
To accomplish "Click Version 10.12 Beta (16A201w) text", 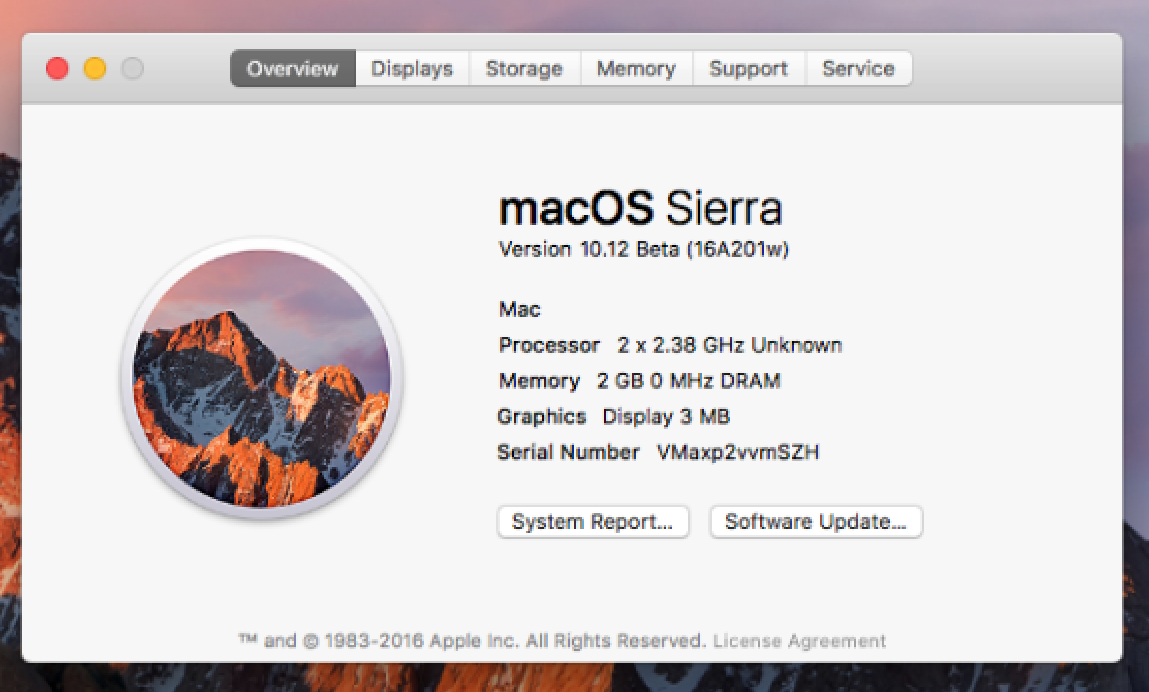I will pos(643,250).
